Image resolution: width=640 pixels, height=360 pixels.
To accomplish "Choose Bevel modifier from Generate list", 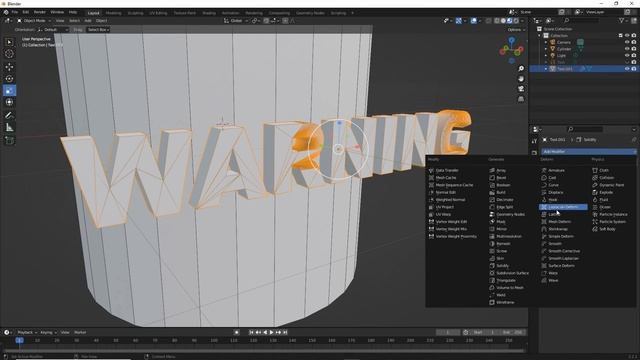I will 501,178.
